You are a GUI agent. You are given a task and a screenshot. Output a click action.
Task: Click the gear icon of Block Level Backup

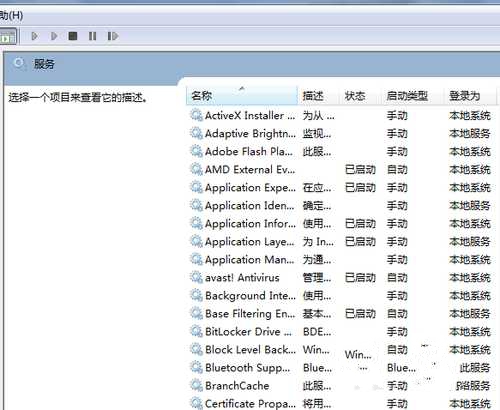click(x=196, y=349)
